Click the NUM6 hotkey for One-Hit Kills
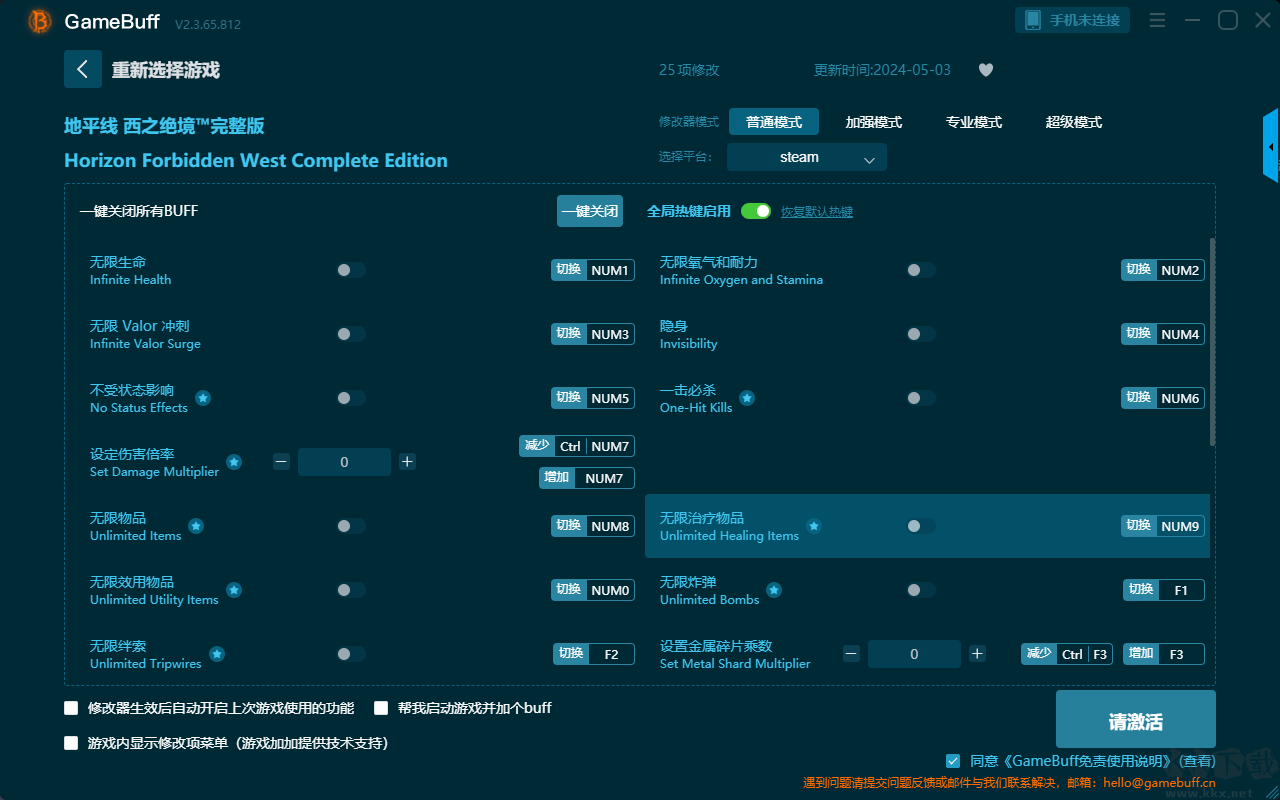1280x800 pixels. click(1163, 398)
